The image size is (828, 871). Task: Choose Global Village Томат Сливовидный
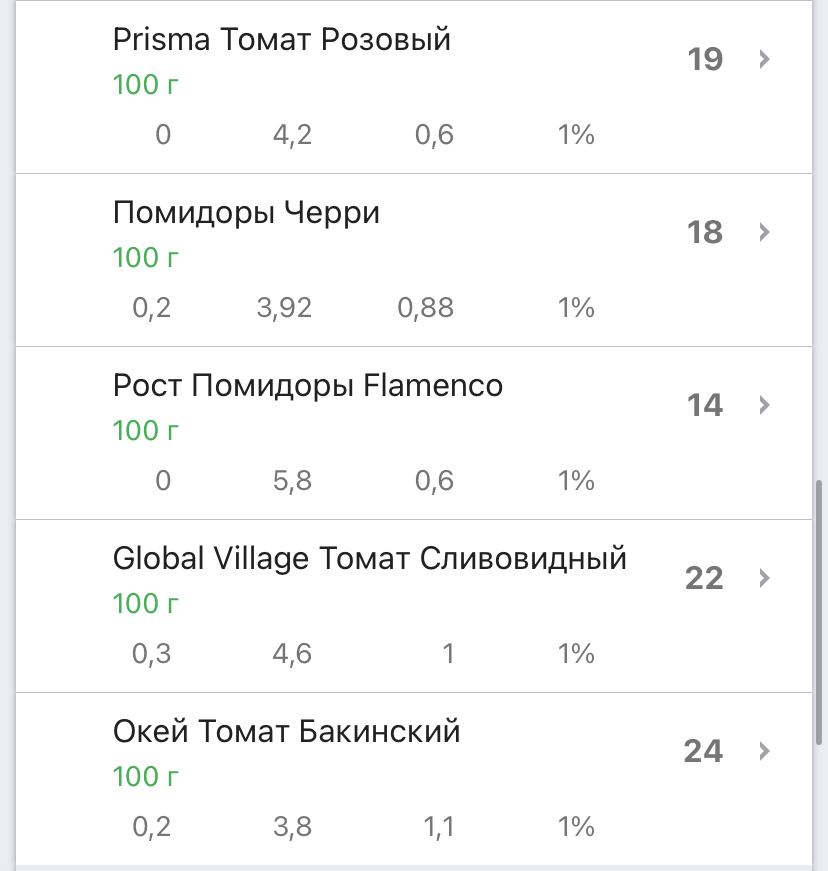click(370, 558)
